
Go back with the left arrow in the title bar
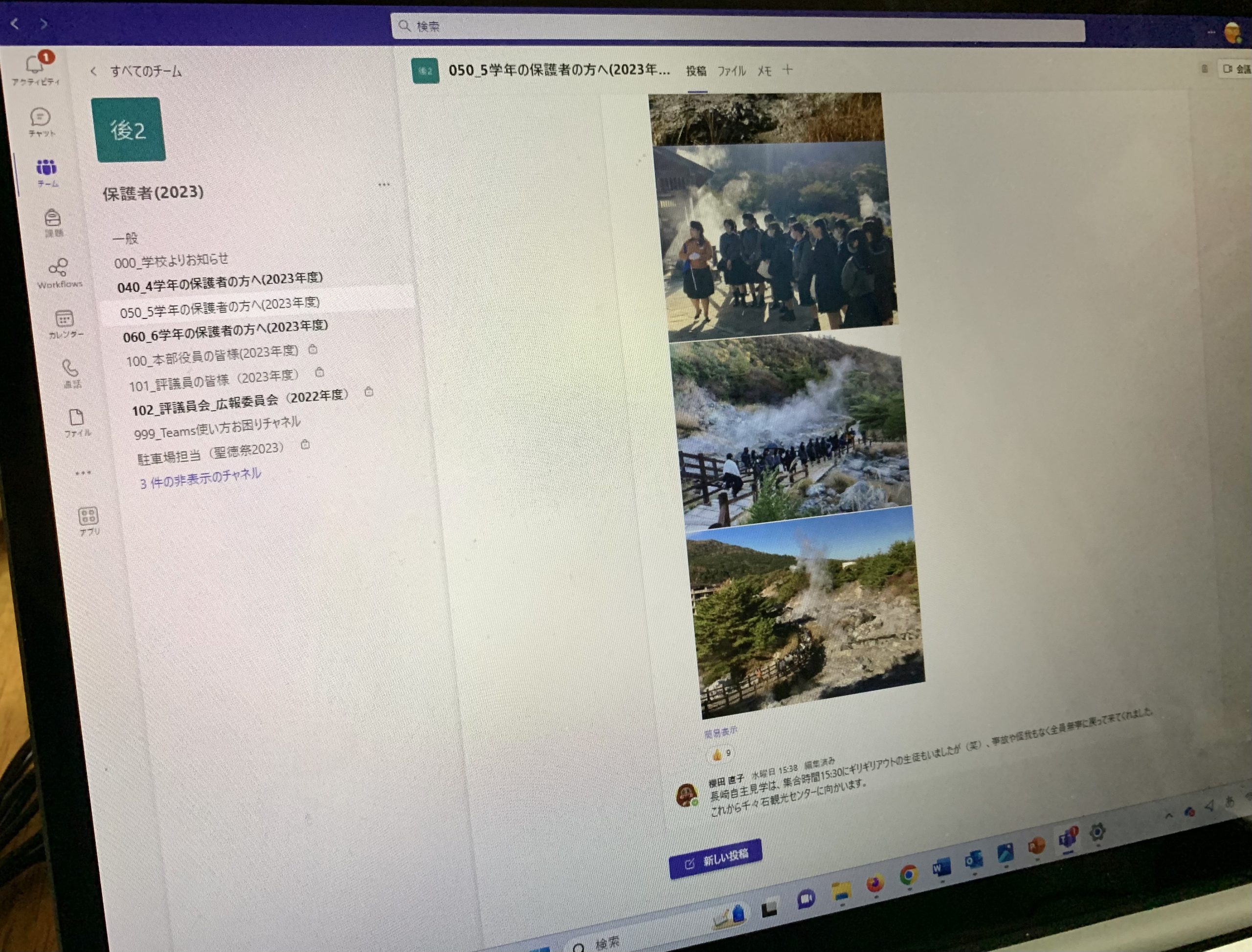[15, 24]
